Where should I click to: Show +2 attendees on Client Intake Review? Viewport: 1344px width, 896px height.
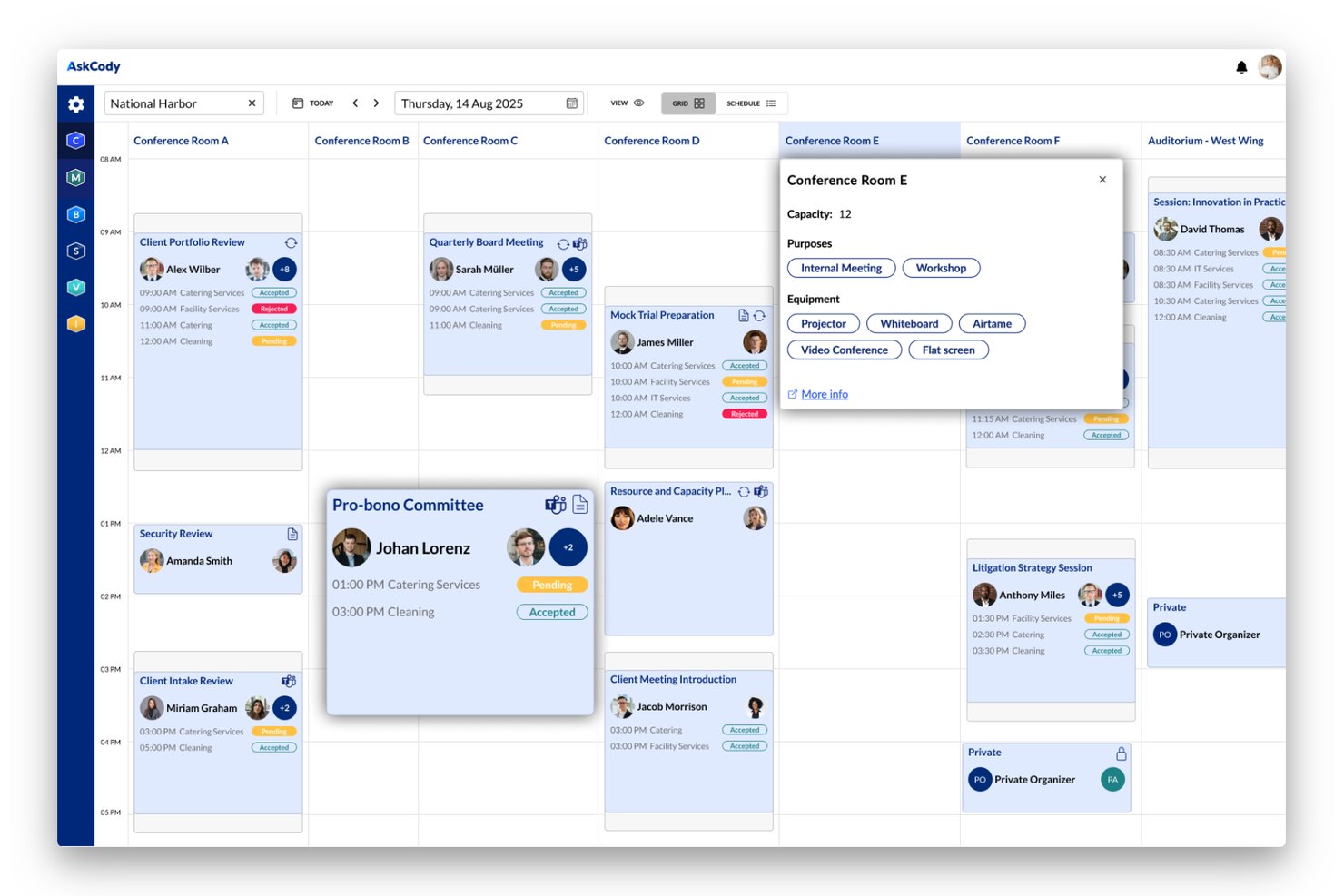(x=284, y=708)
